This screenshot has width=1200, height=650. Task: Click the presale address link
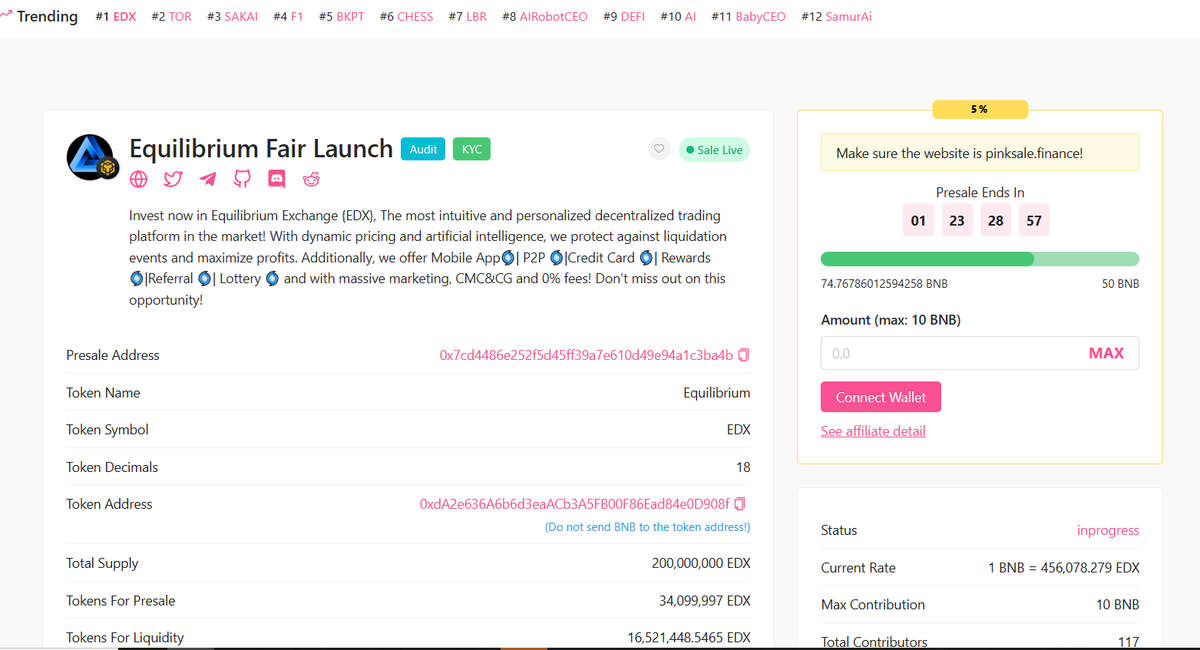coord(586,355)
